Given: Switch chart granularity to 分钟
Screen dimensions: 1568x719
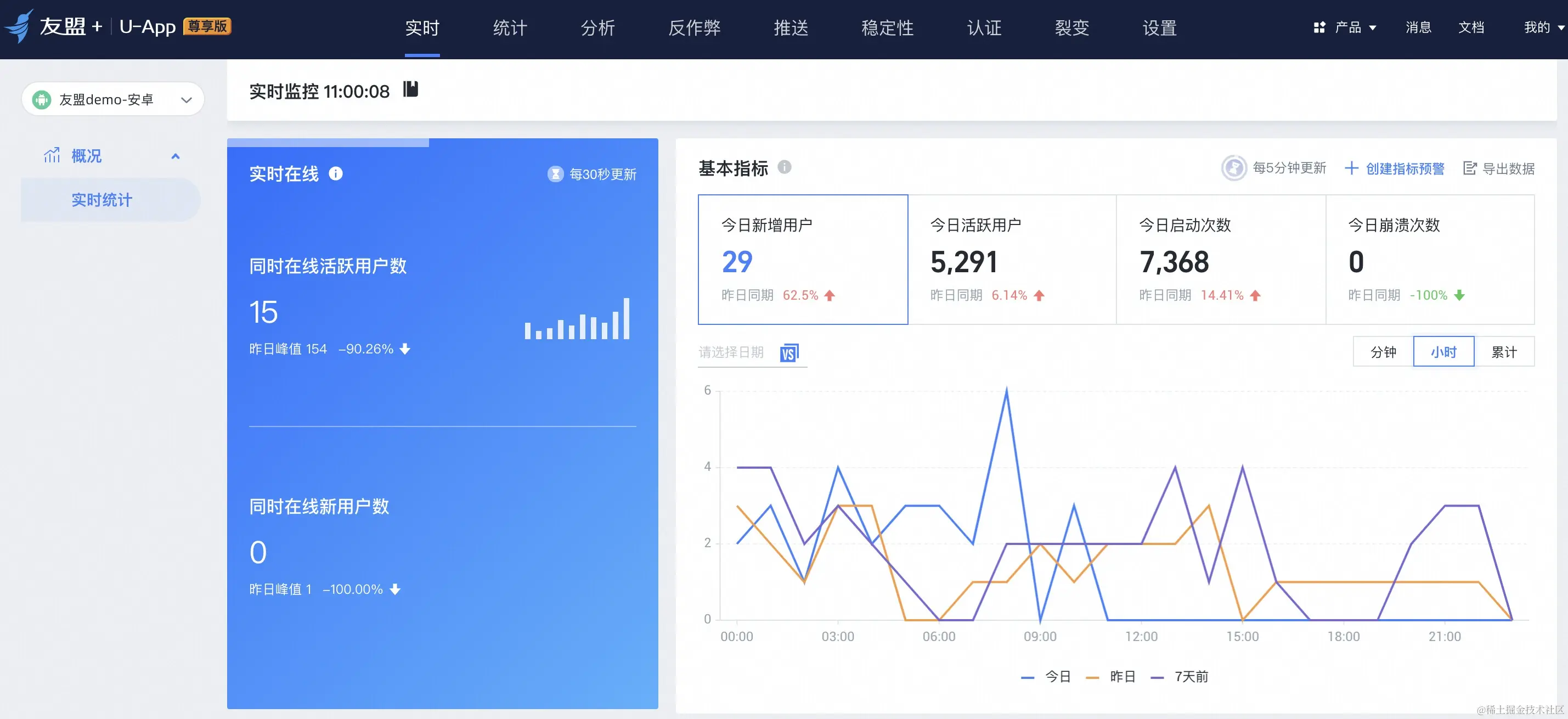Looking at the screenshot, I should (x=1383, y=352).
